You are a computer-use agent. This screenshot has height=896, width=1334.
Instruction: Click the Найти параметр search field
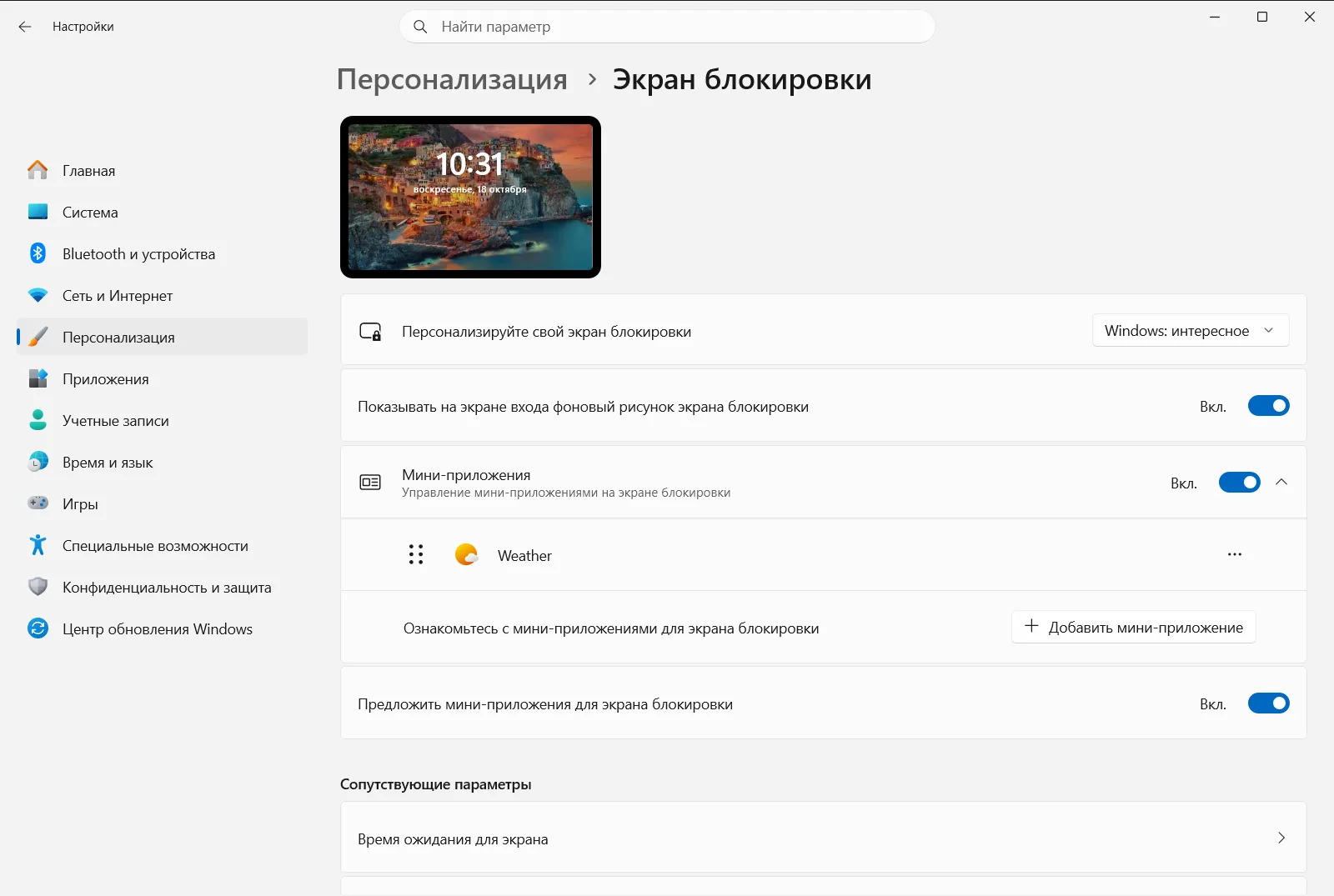coord(667,27)
